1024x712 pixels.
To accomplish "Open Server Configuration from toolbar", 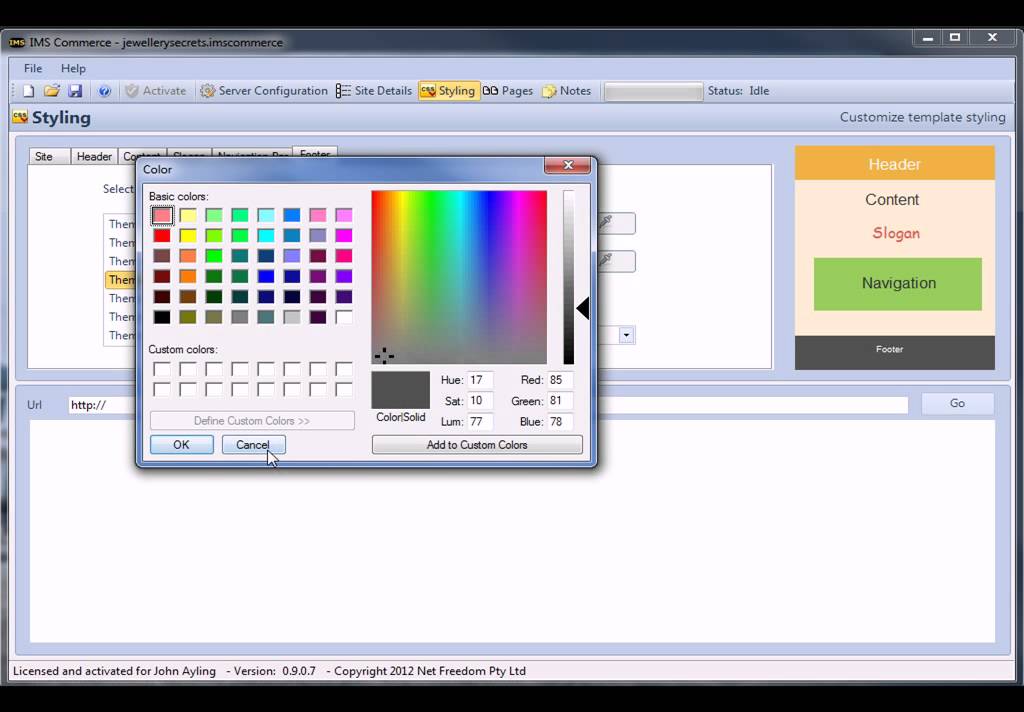I will [264, 91].
